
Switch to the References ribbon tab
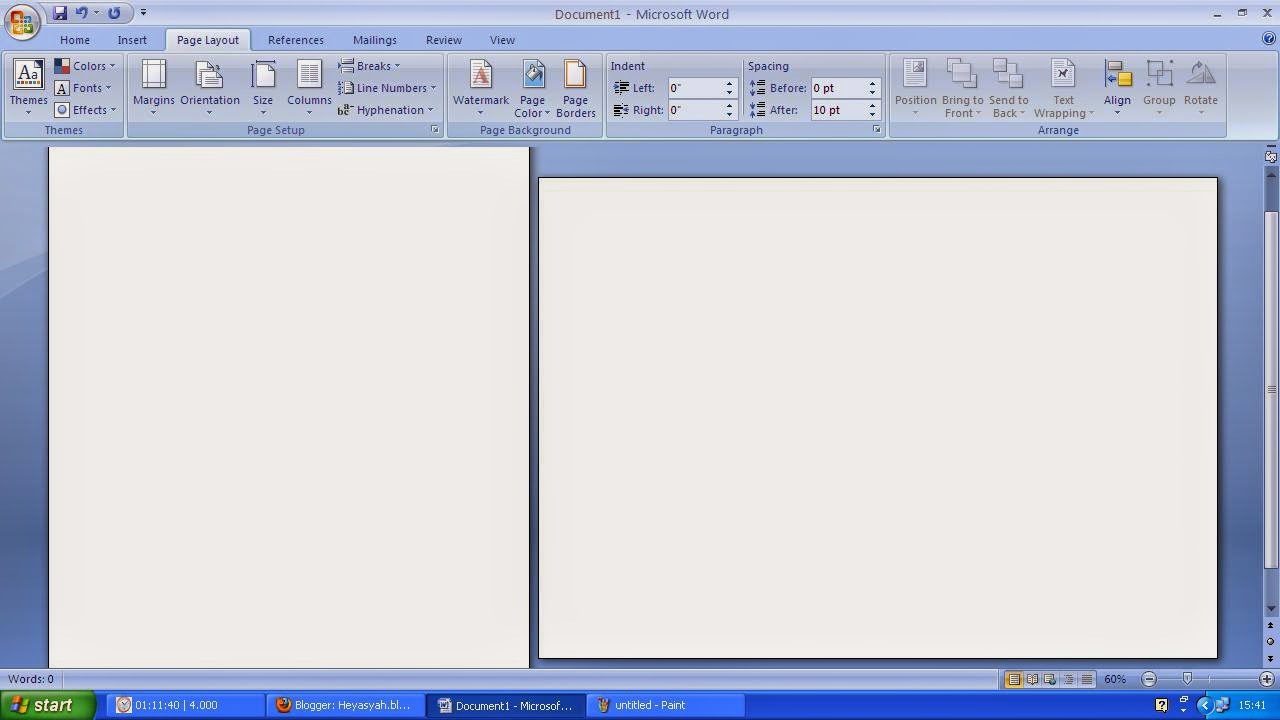(295, 40)
